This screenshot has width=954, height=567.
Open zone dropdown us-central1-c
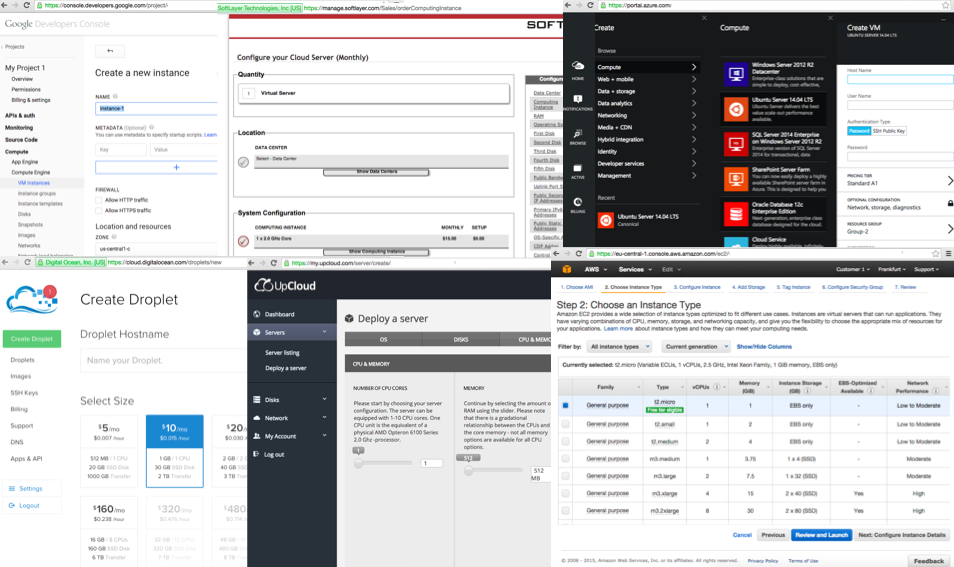point(156,249)
